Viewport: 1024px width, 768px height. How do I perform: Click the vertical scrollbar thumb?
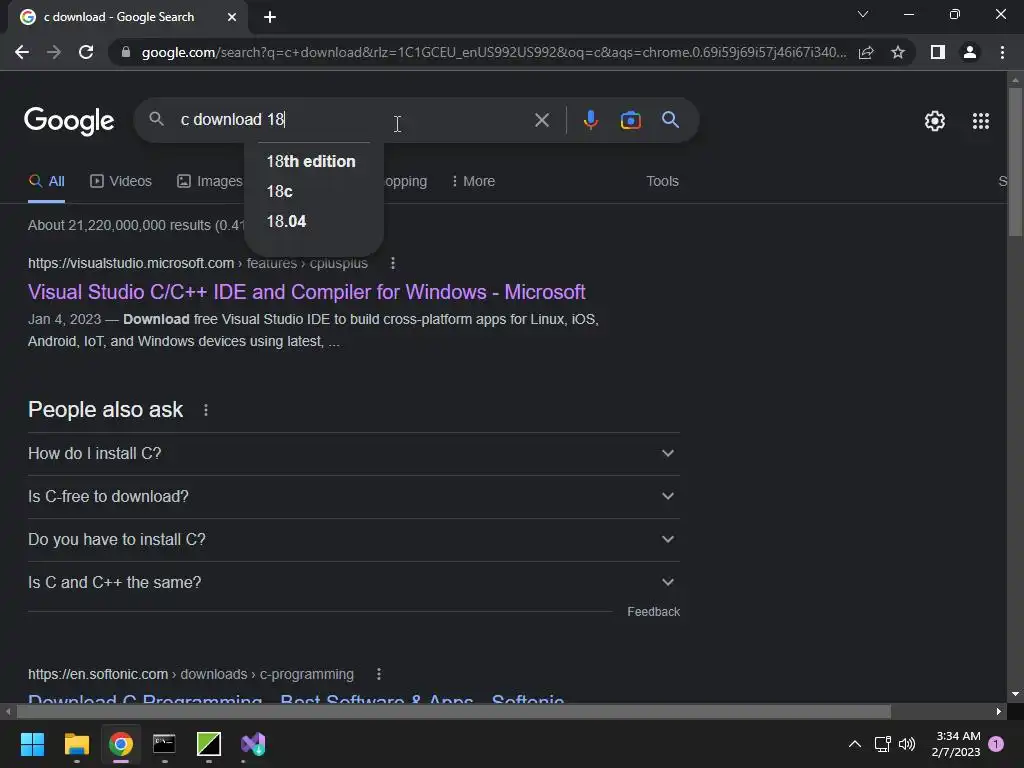pos(1014,161)
